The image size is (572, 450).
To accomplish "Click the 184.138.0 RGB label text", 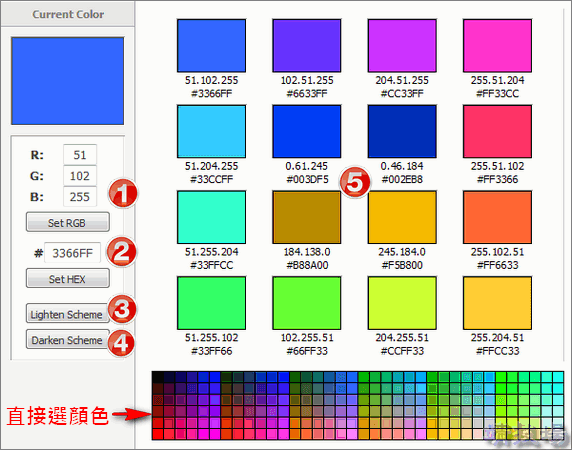I will (x=307, y=252).
